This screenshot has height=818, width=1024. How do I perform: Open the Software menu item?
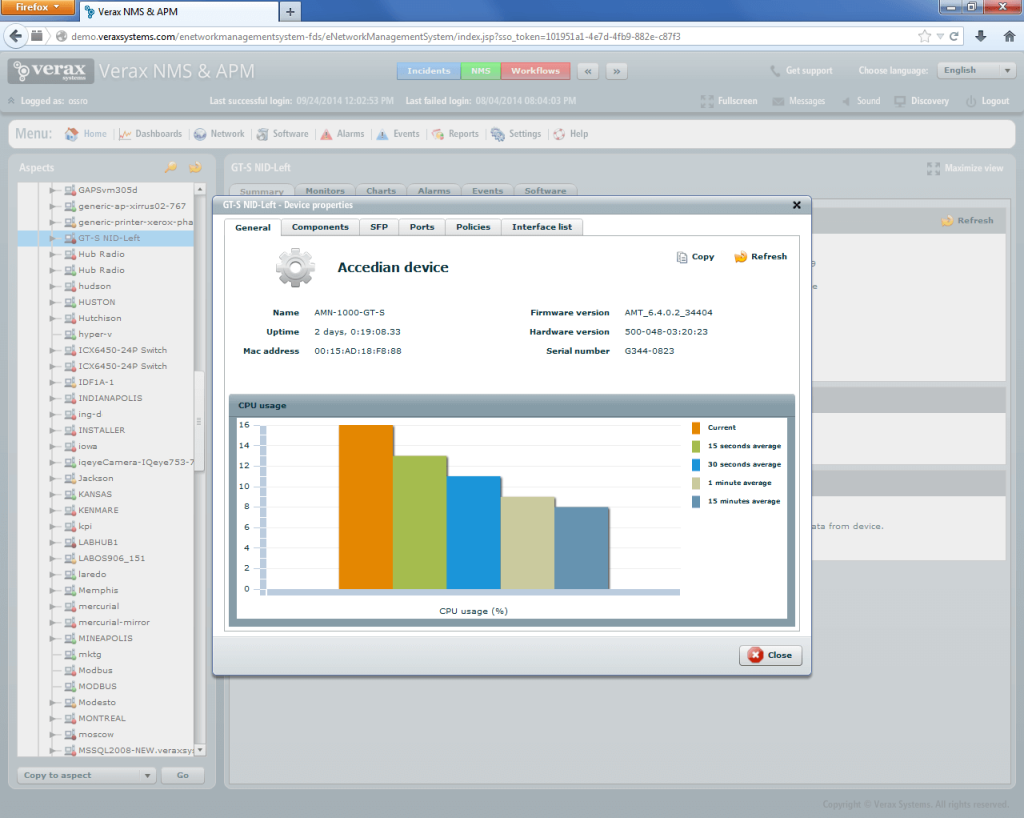pyautogui.click(x=283, y=134)
